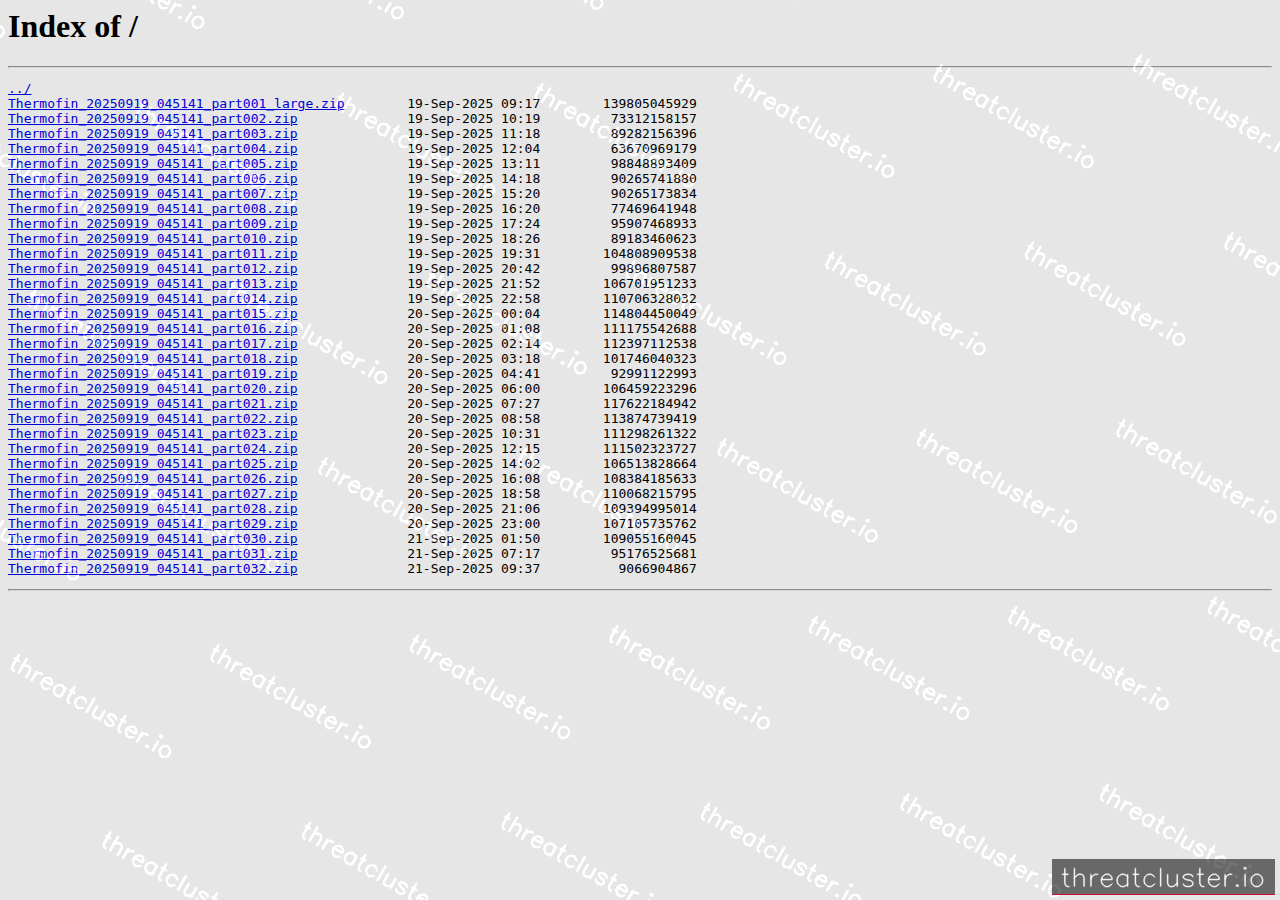
Task: Open the part011.zip link
Action: (153, 254)
